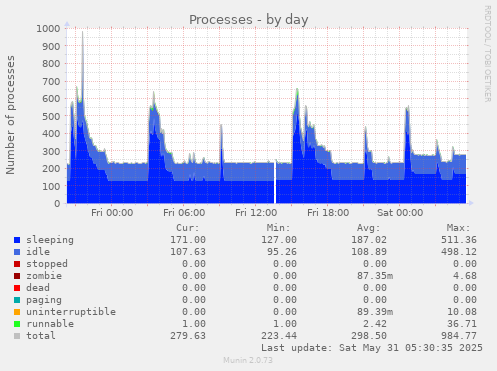Click the 700 y-axis tick label
Viewport: 497px width, 371px height.
coord(51,81)
